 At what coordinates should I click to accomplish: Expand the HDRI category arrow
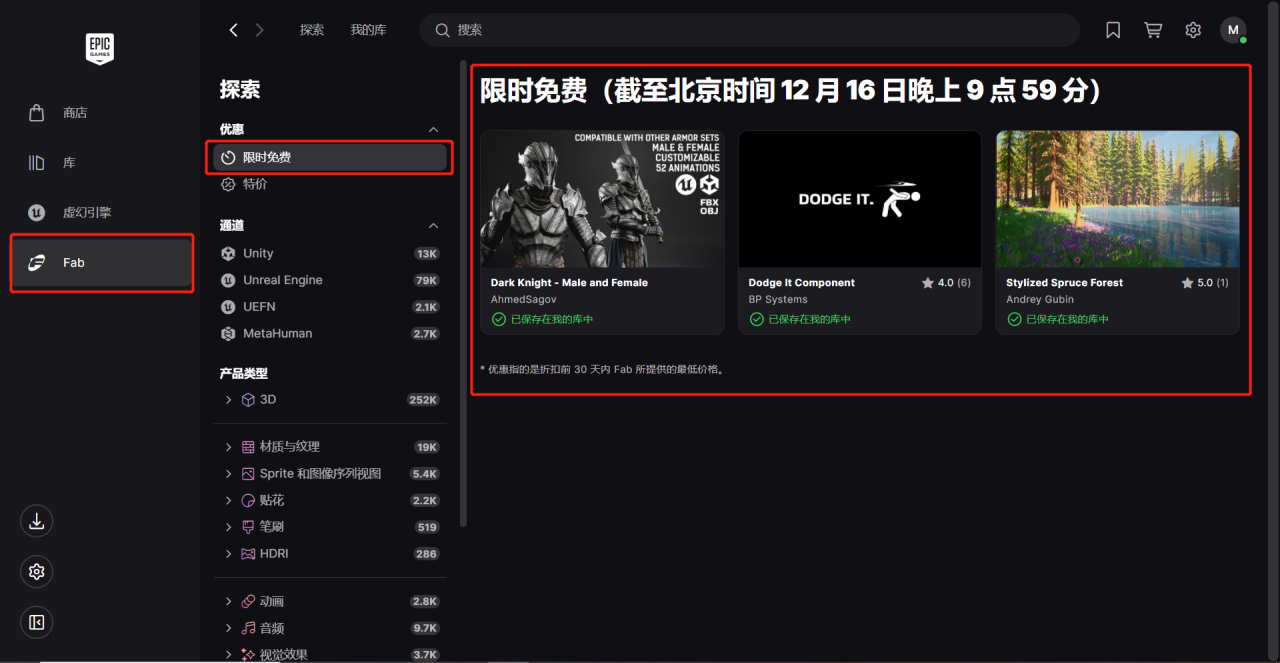coord(228,554)
